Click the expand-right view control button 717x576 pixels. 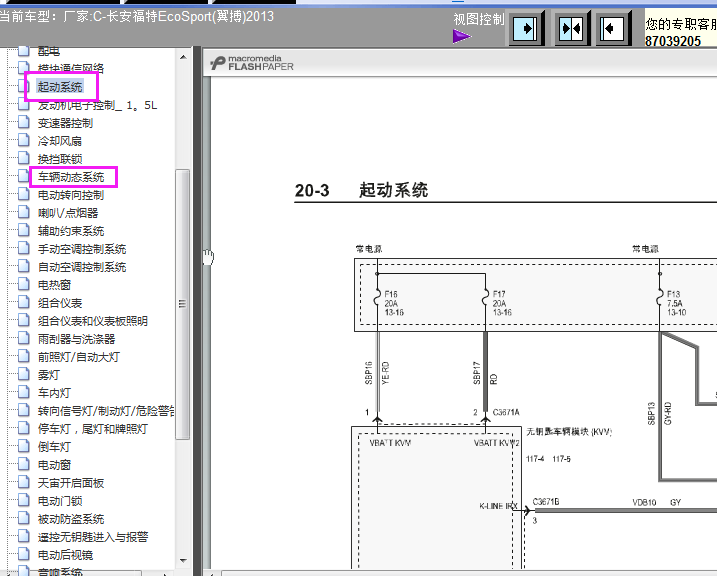[x=525, y=29]
